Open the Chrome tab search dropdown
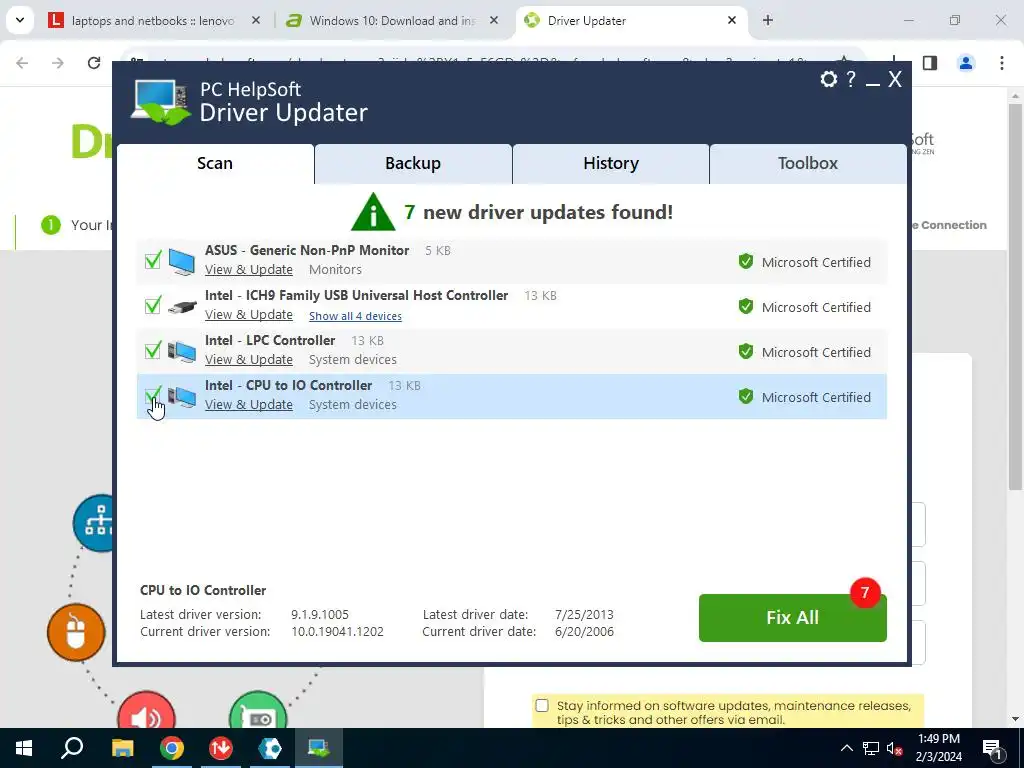This screenshot has height=768, width=1024. [x=20, y=20]
